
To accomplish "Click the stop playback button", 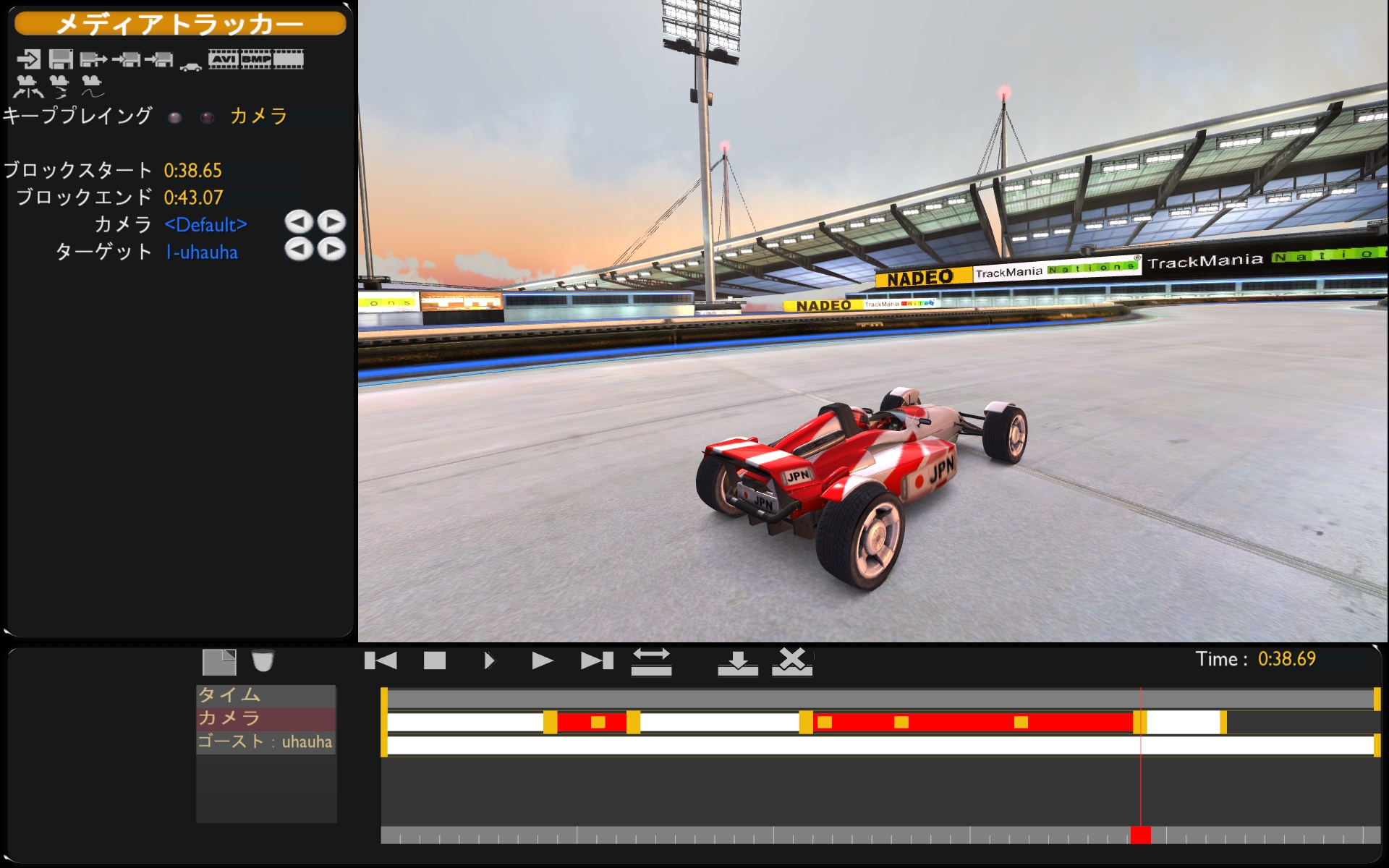I will 435,660.
